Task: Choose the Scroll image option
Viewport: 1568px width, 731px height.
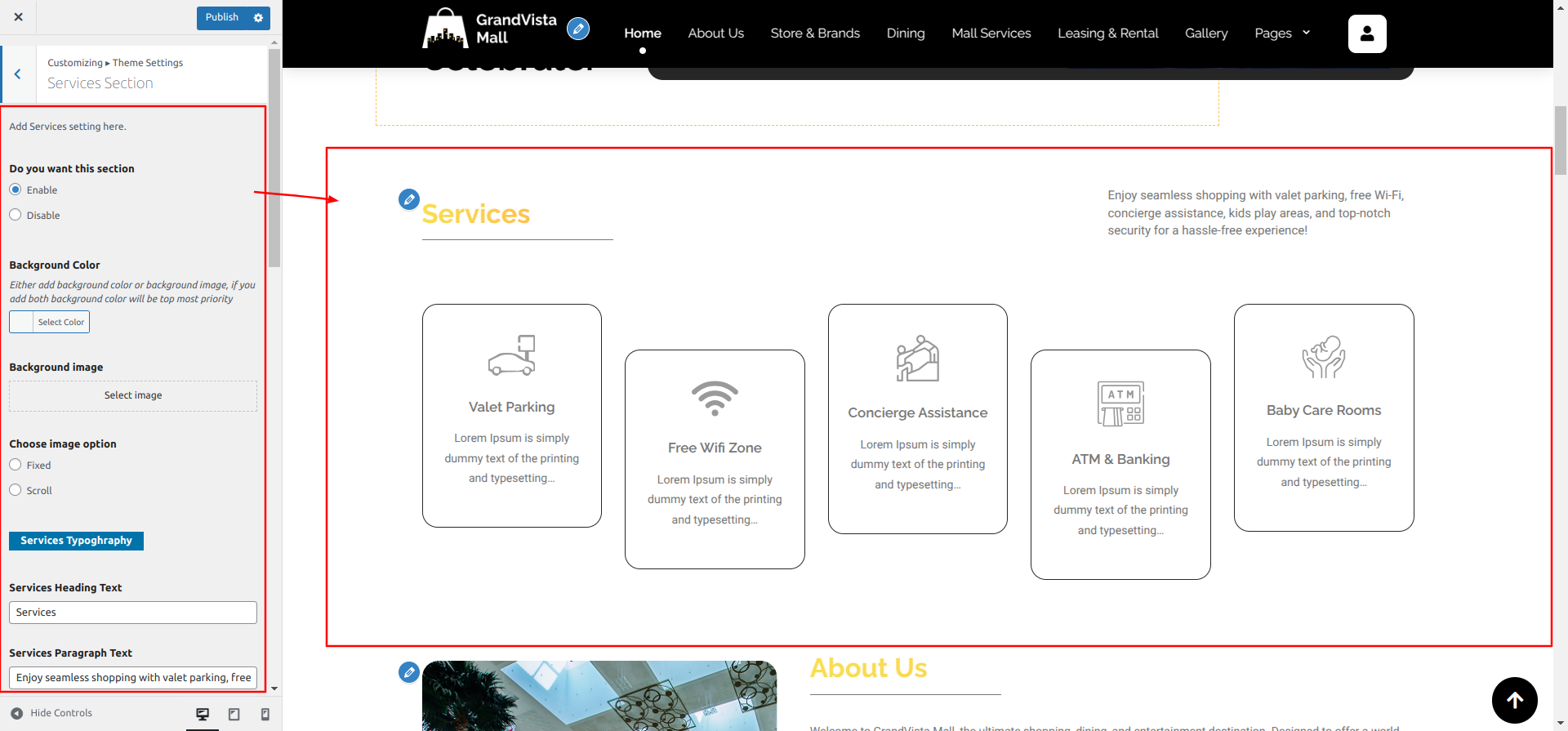Action: click(16, 490)
